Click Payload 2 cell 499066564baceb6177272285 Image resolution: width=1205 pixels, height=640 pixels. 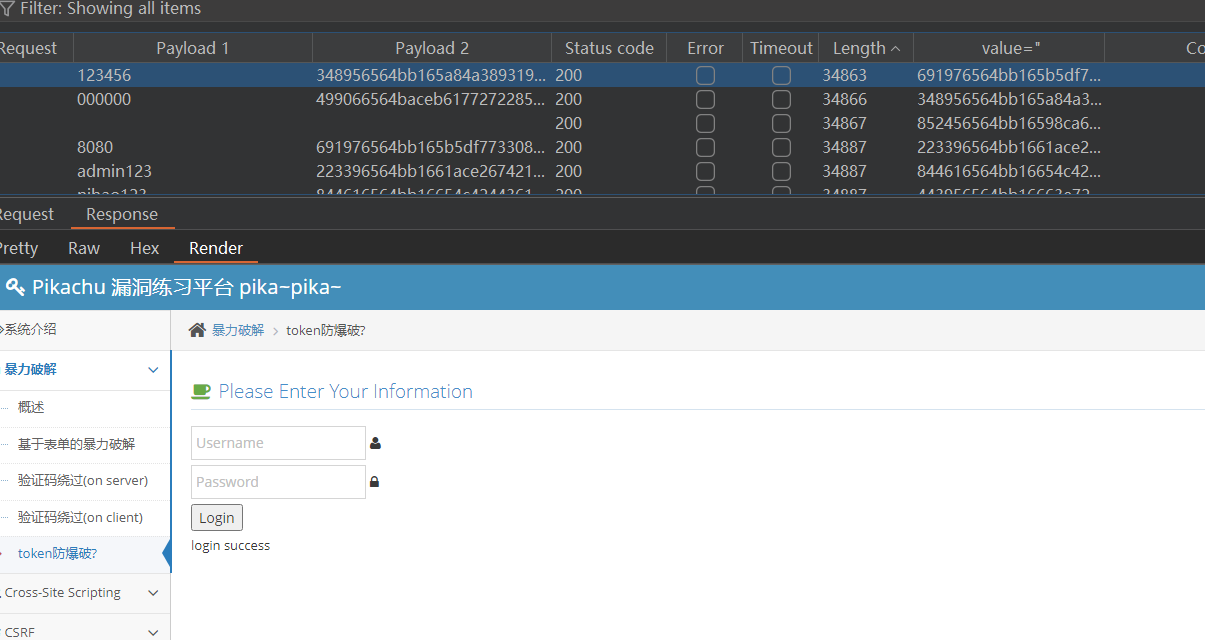tap(431, 99)
